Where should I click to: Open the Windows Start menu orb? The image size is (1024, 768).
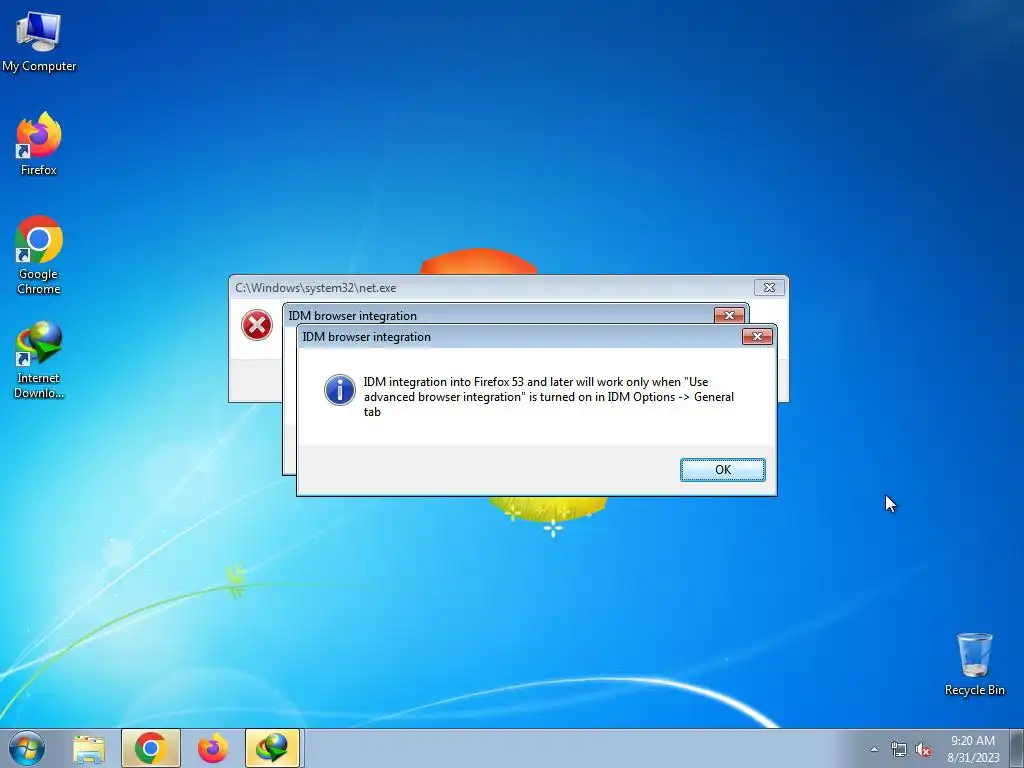coord(27,748)
